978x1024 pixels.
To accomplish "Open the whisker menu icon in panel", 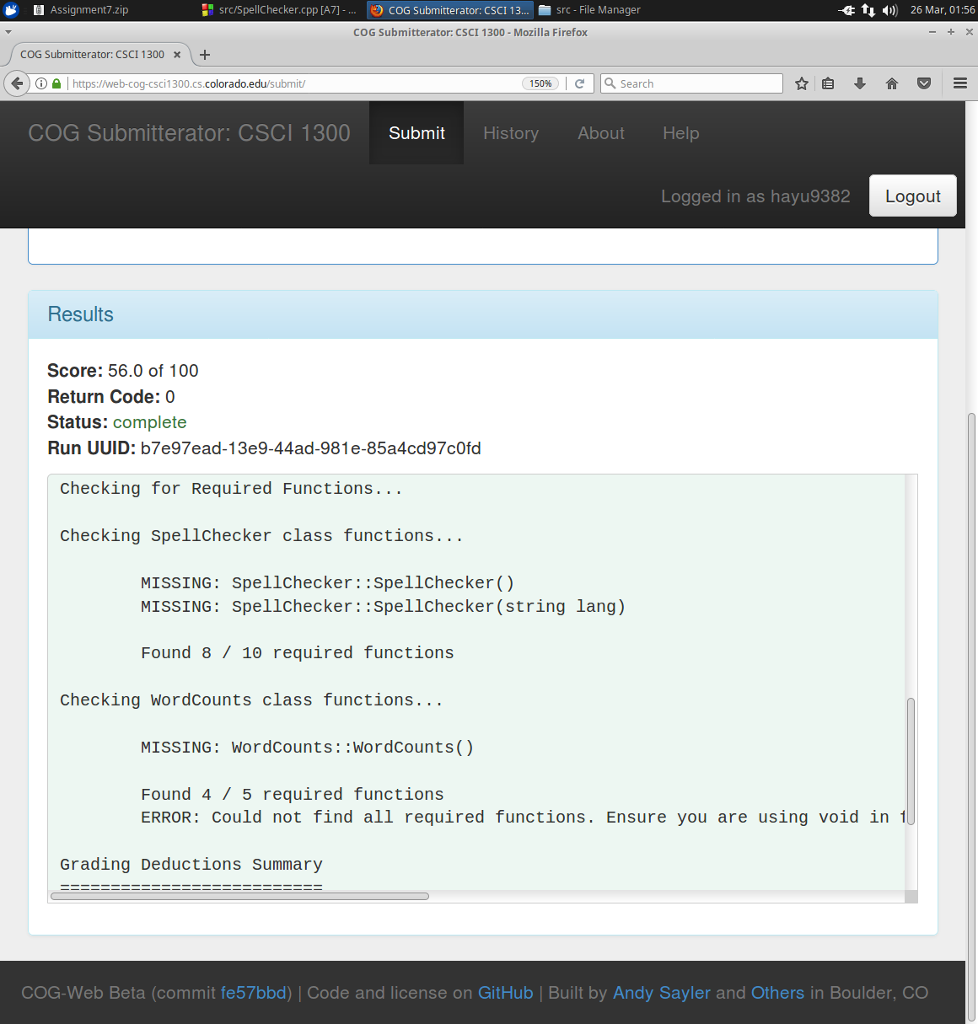I will pyautogui.click(x=11, y=9).
